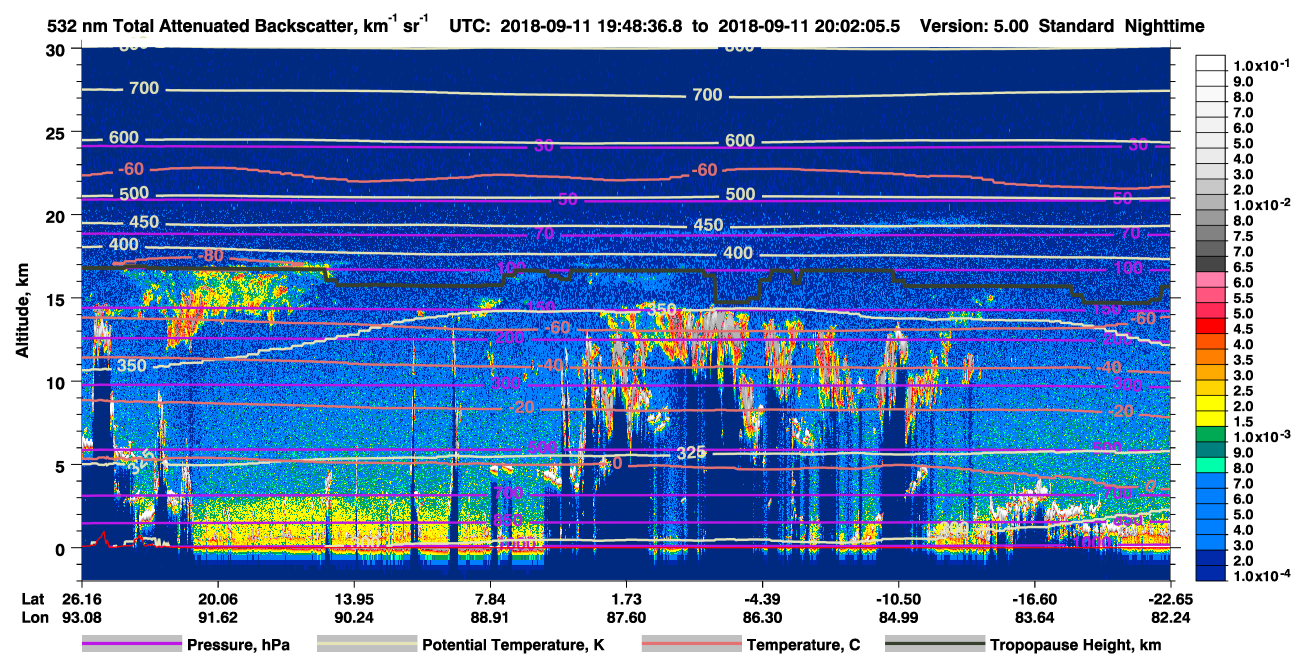
Task: Click the dark Tropopause Height legend line swatch
Action: [x=935, y=644]
